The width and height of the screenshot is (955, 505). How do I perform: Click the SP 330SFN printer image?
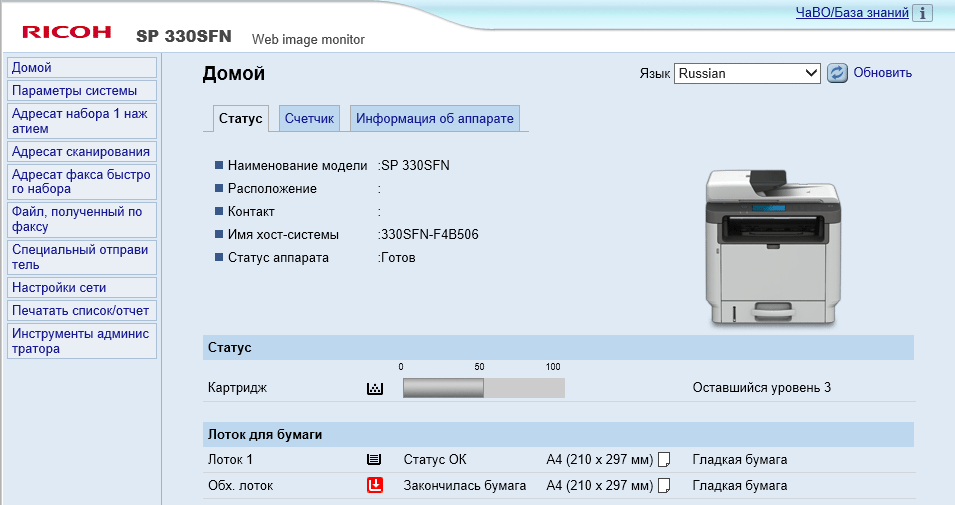click(772, 246)
